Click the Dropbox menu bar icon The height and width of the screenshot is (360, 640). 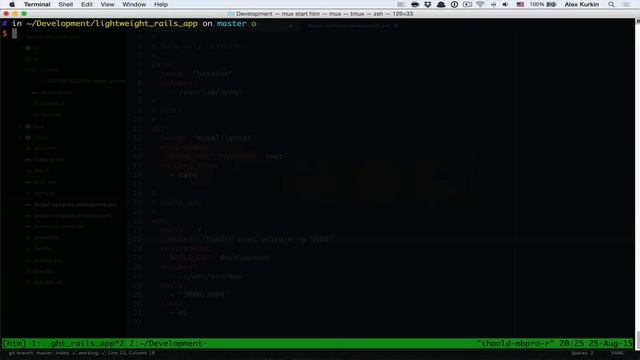coord(427,4)
